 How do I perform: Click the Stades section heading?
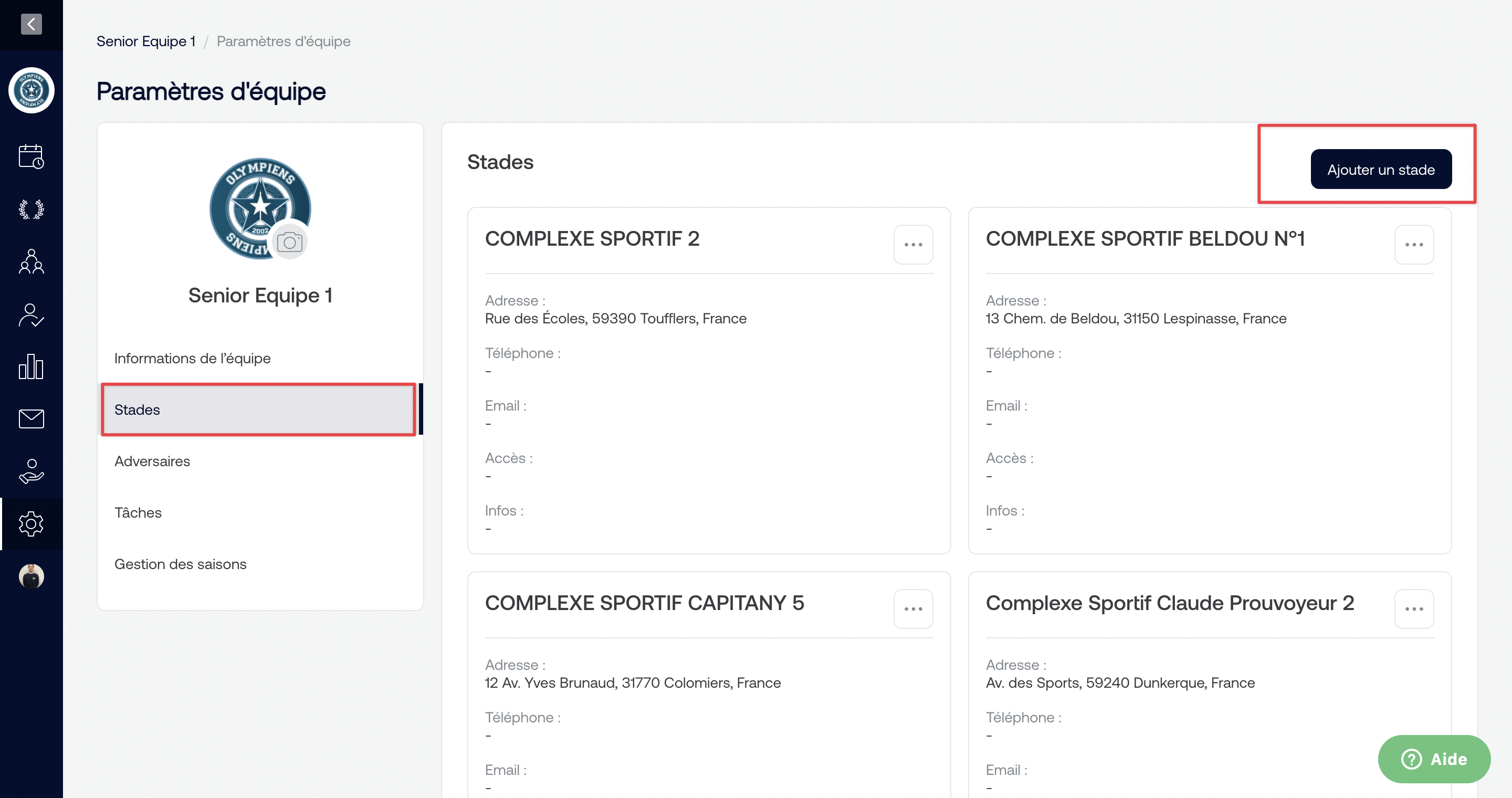500,162
